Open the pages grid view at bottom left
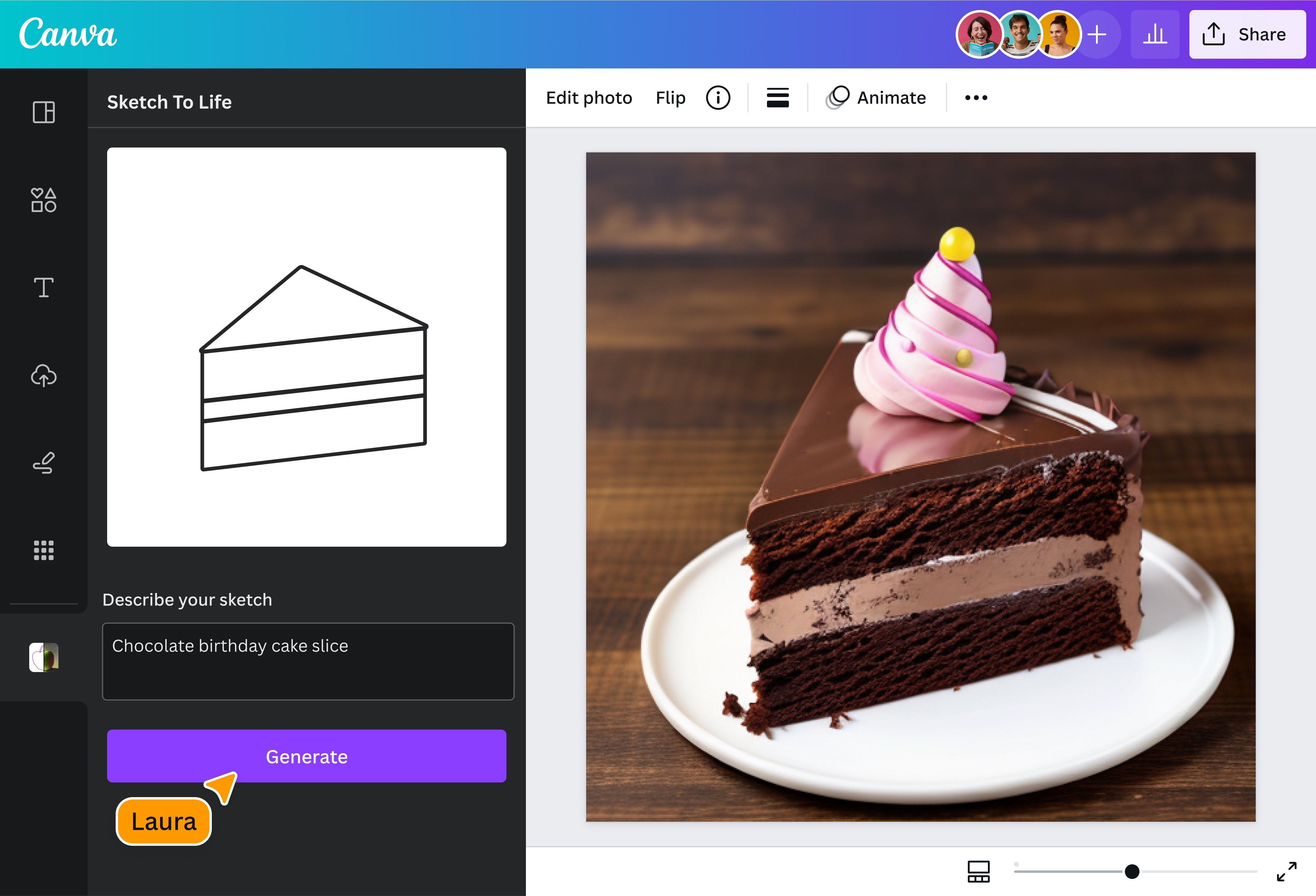Screen dimensions: 1316x896 [979, 872]
